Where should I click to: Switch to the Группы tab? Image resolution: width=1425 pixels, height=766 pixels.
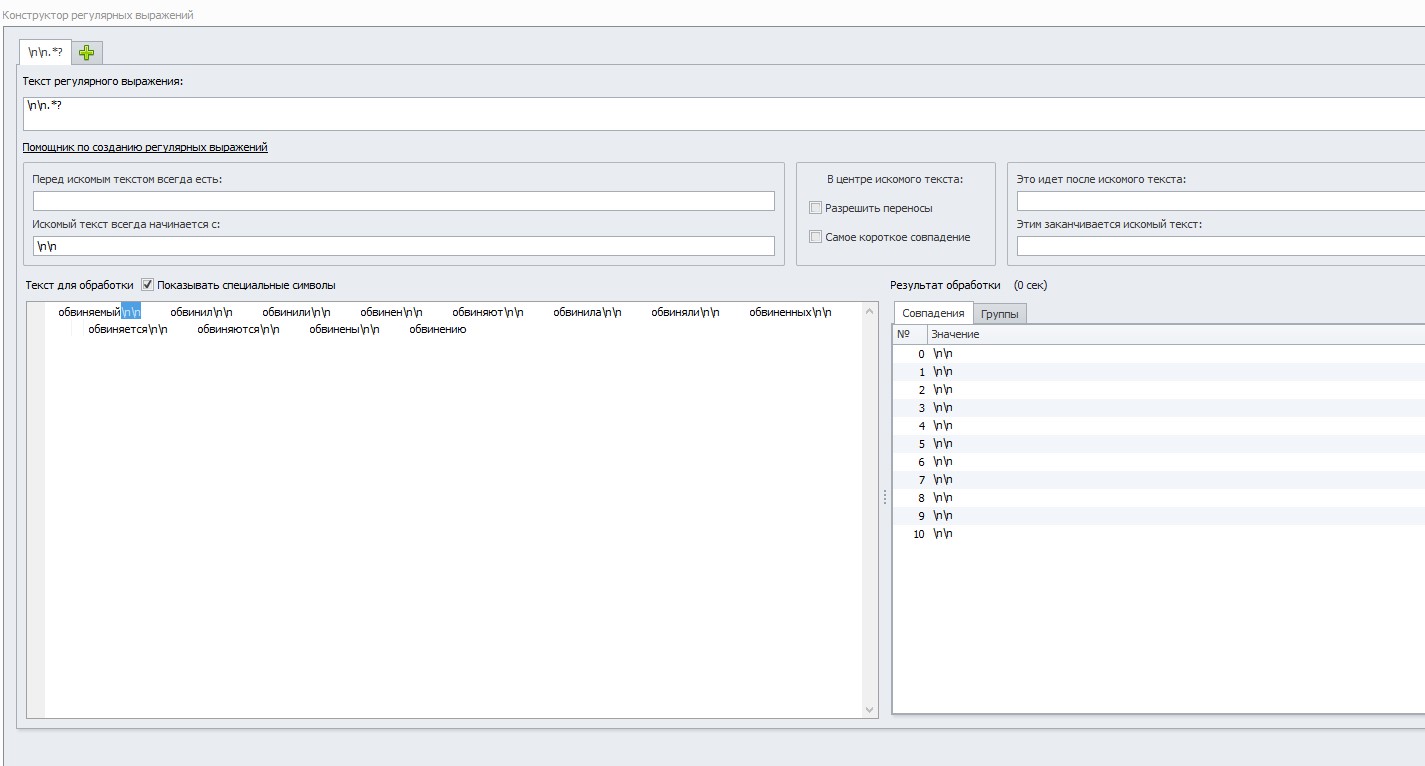click(1000, 314)
